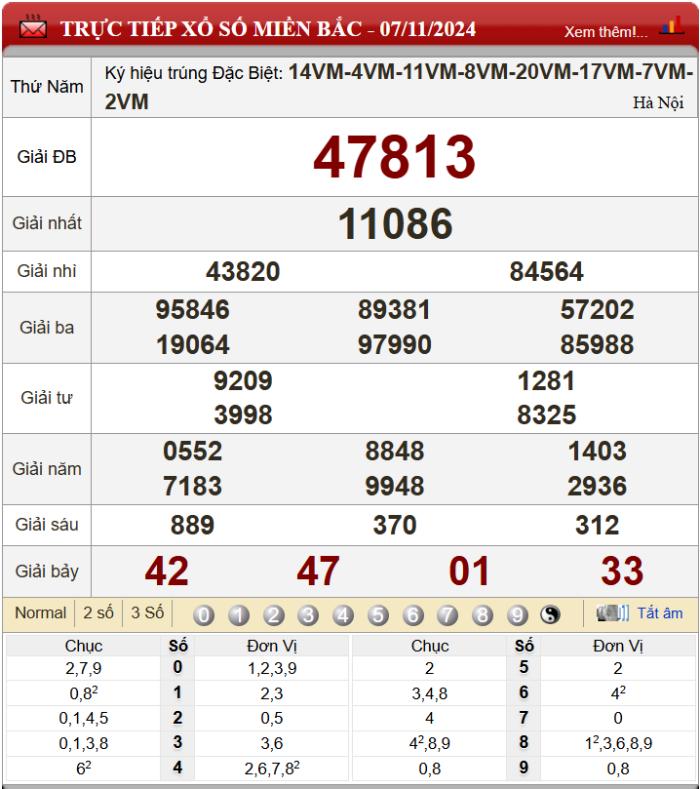
Task: Click Chục value 0,1,3,8 for row 3
Action: pyautogui.click(x=84, y=743)
